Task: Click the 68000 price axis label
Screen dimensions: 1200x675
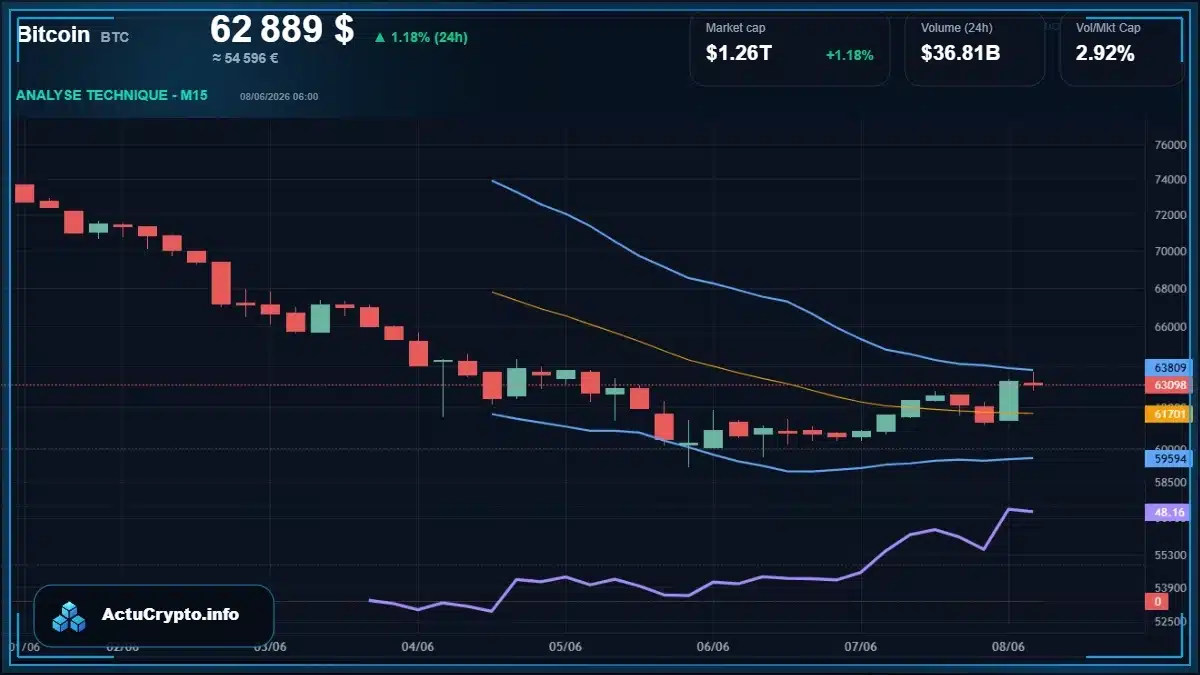Action: [x=1169, y=289]
